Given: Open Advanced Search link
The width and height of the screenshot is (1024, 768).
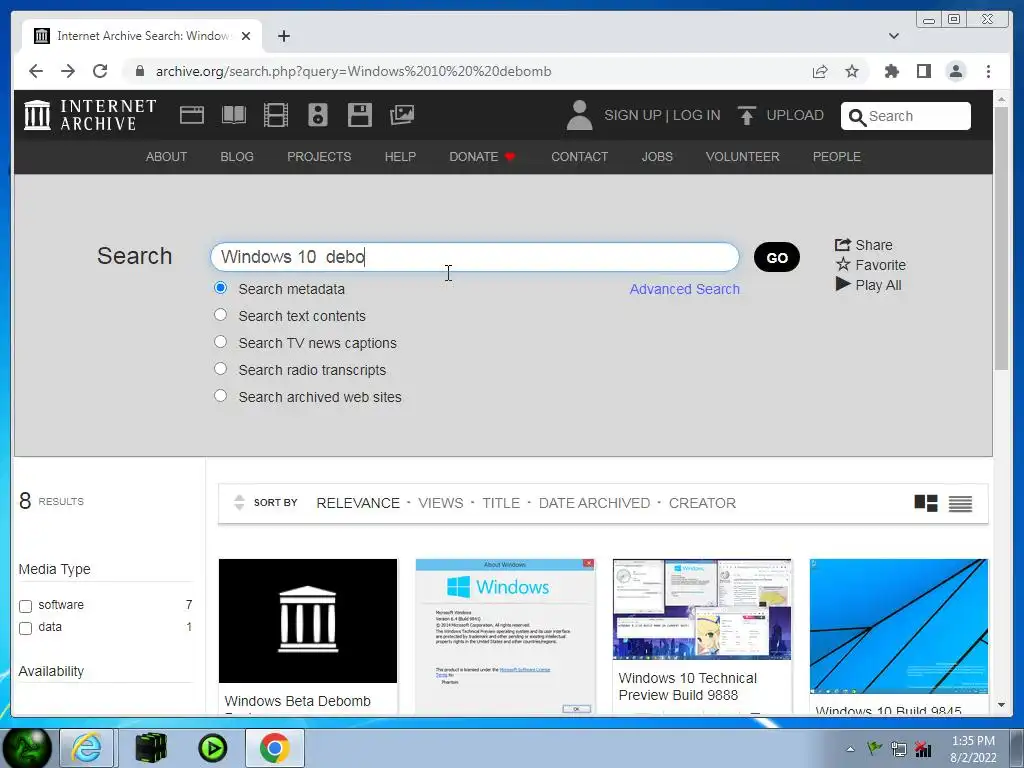Looking at the screenshot, I should (684, 289).
